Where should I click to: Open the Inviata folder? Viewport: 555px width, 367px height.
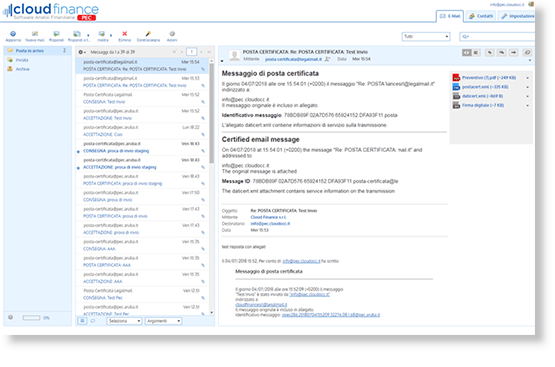(x=22, y=60)
